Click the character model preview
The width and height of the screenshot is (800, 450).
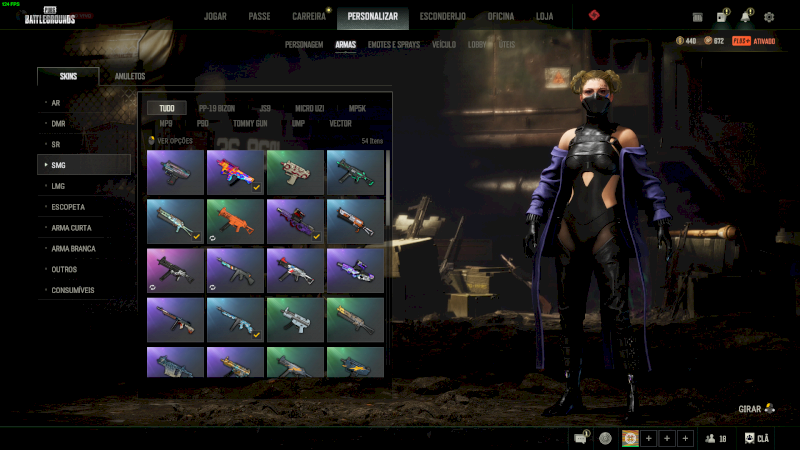click(598, 240)
